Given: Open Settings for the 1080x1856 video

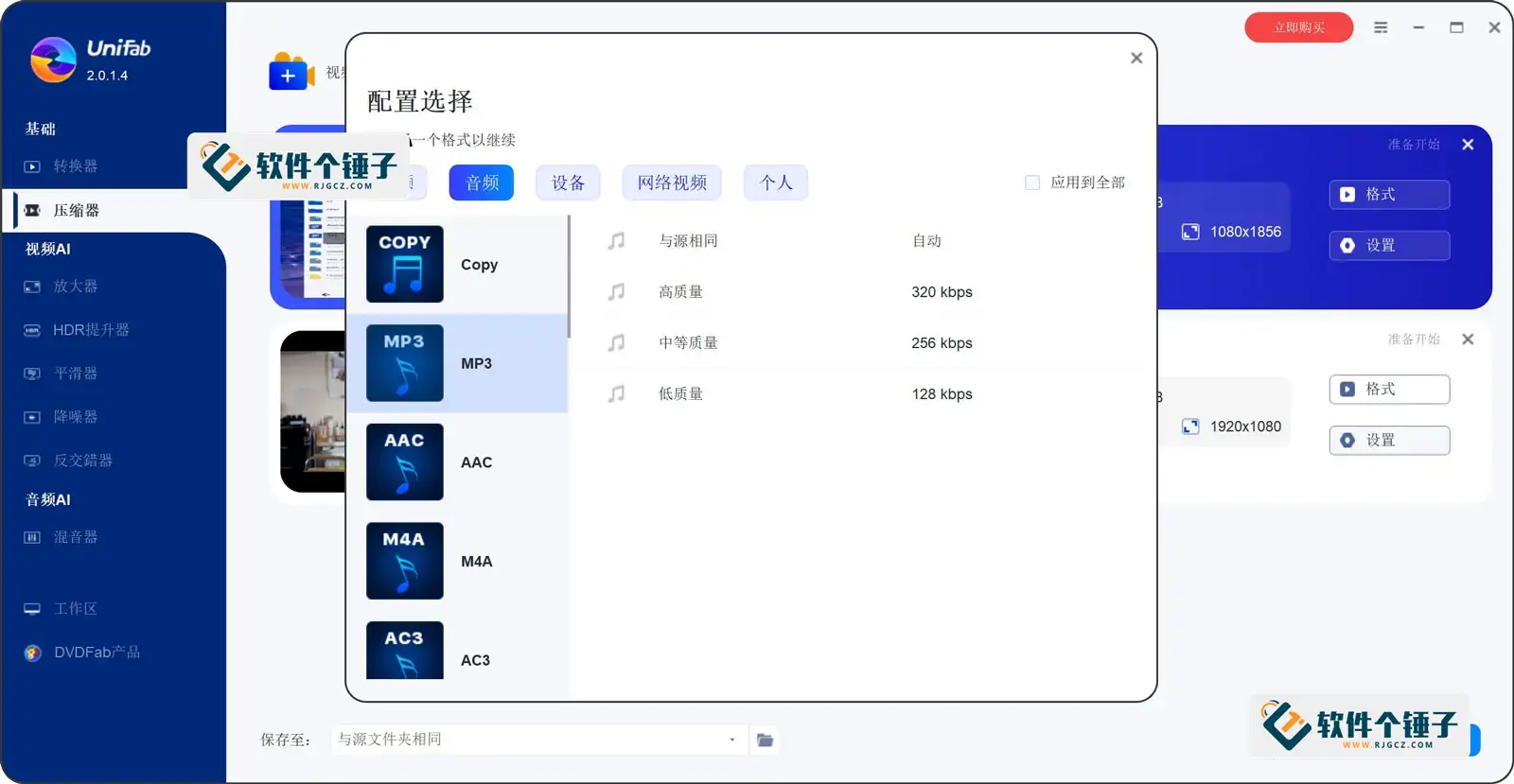Looking at the screenshot, I should 1388,246.
